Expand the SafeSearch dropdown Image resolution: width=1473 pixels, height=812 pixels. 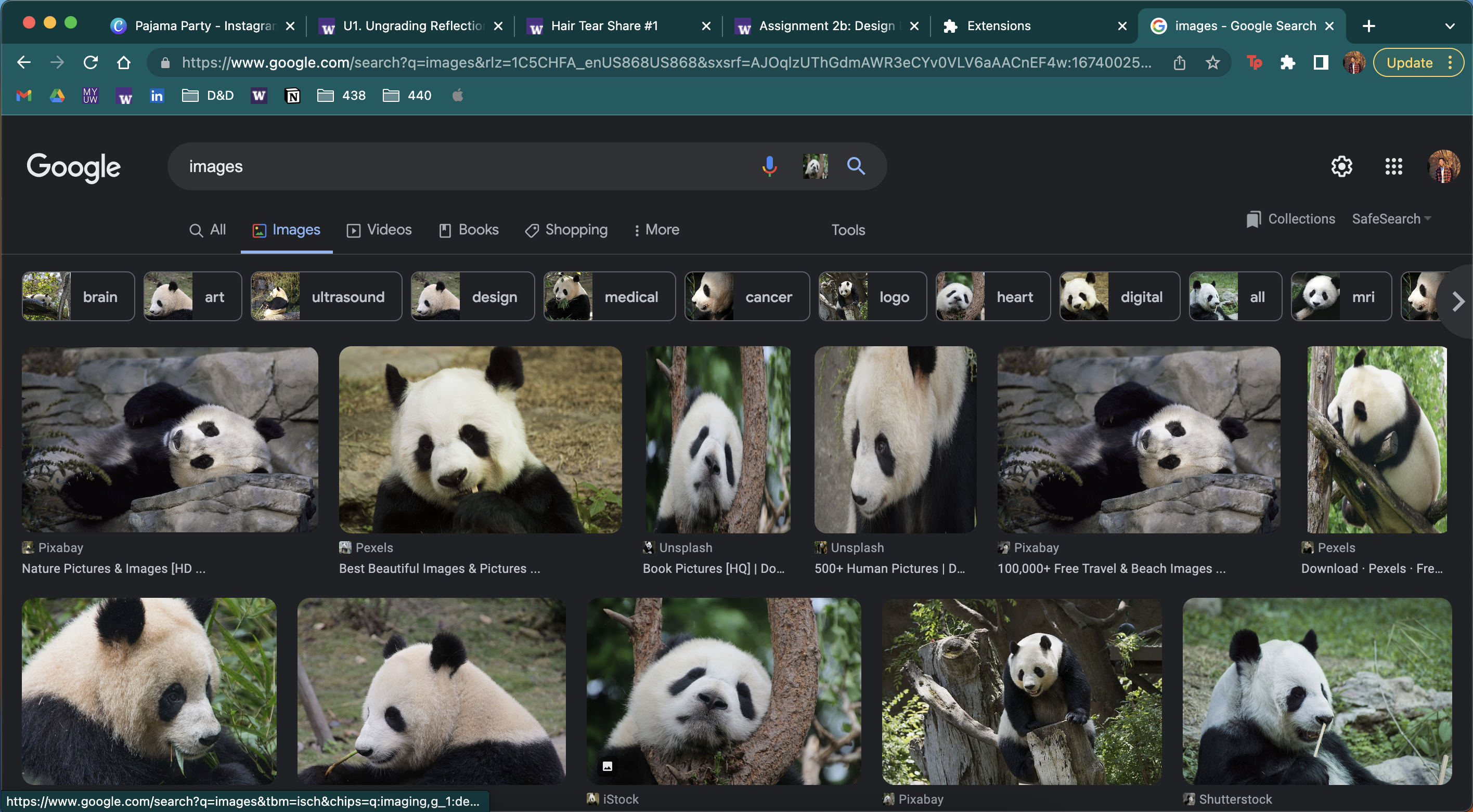click(x=1391, y=219)
